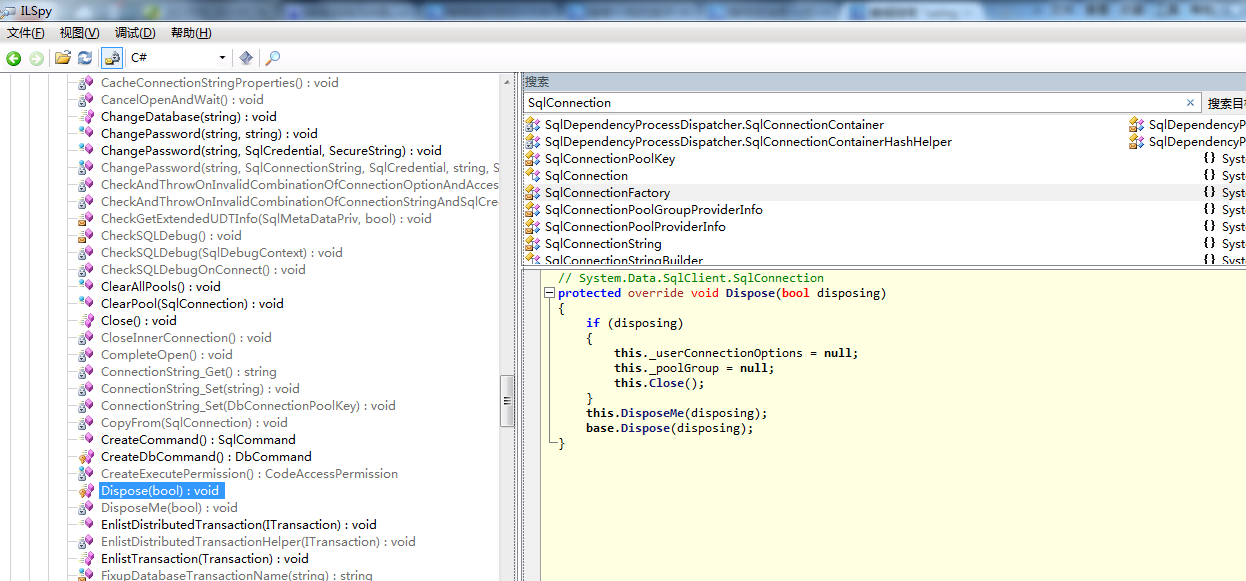Viewport: 1246px width, 581px height.
Task: Select CheckGetExtendedUDTInfo(SqlMetaDataPriv, bool) node
Action: coord(266,219)
